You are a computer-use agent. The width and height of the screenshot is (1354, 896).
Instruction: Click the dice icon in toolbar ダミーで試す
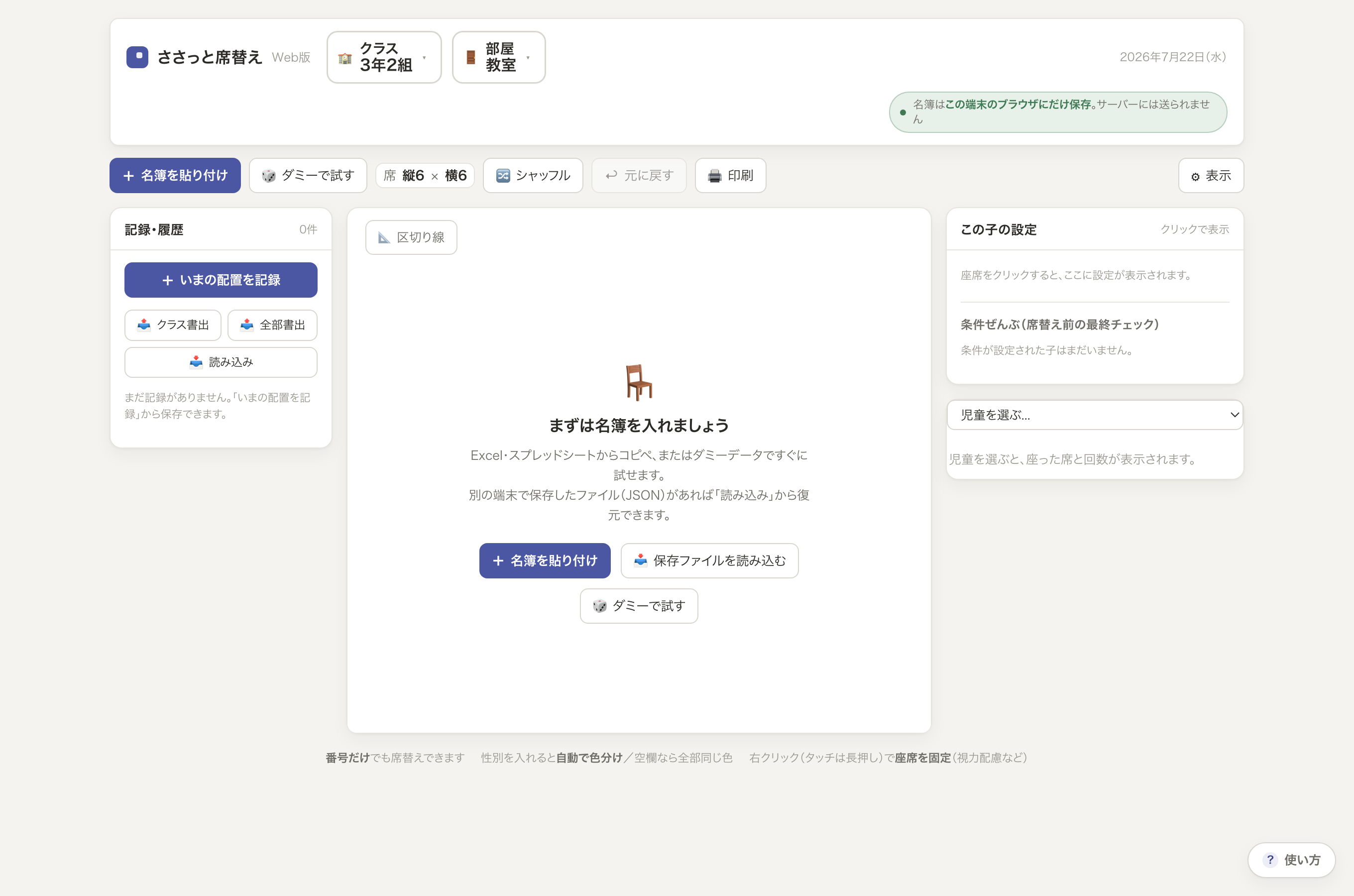point(268,176)
